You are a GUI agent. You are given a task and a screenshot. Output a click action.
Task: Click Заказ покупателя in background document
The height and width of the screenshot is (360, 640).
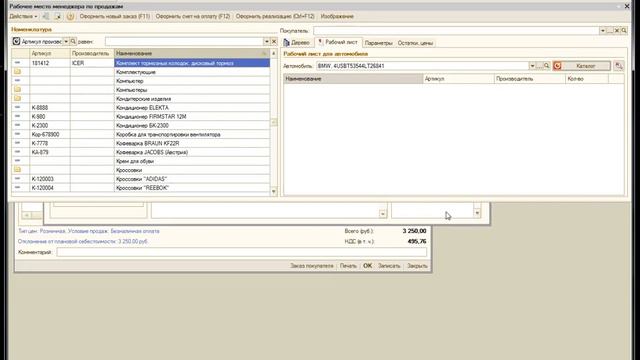tap(312, 266)
